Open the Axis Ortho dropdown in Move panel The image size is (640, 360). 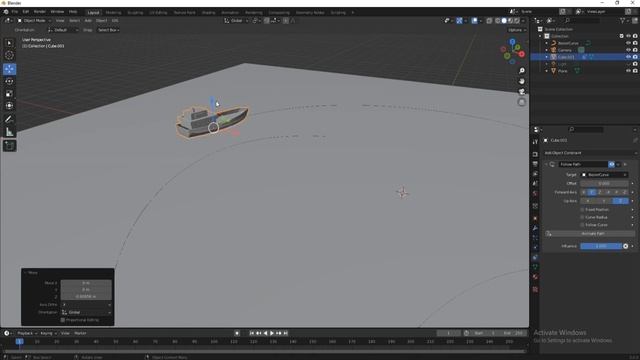click(x=86, y=304)
